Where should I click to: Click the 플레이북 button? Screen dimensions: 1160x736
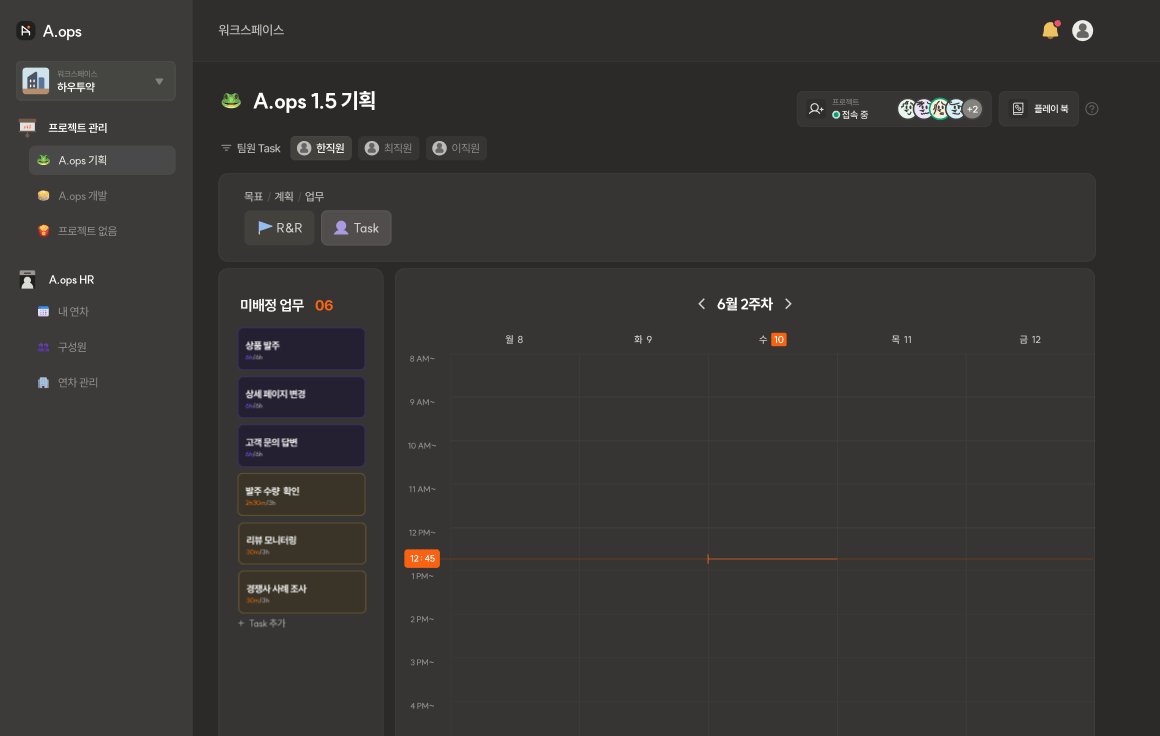(1039, 109)
